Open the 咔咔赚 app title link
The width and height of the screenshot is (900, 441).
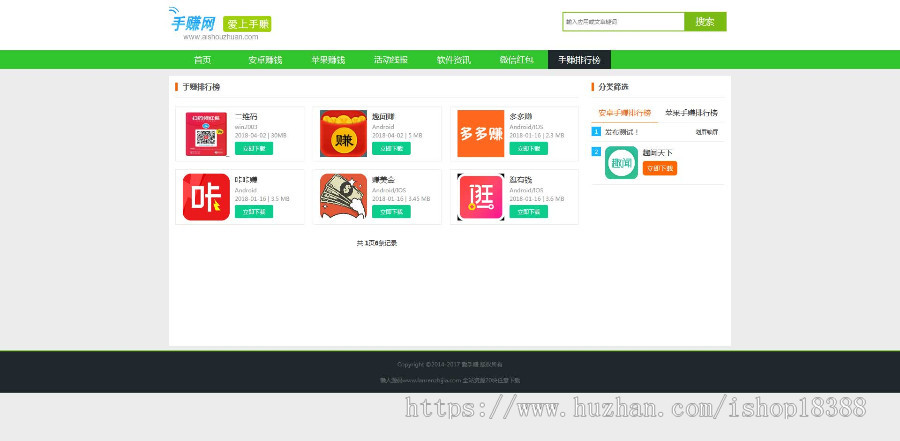coord(246,180)
